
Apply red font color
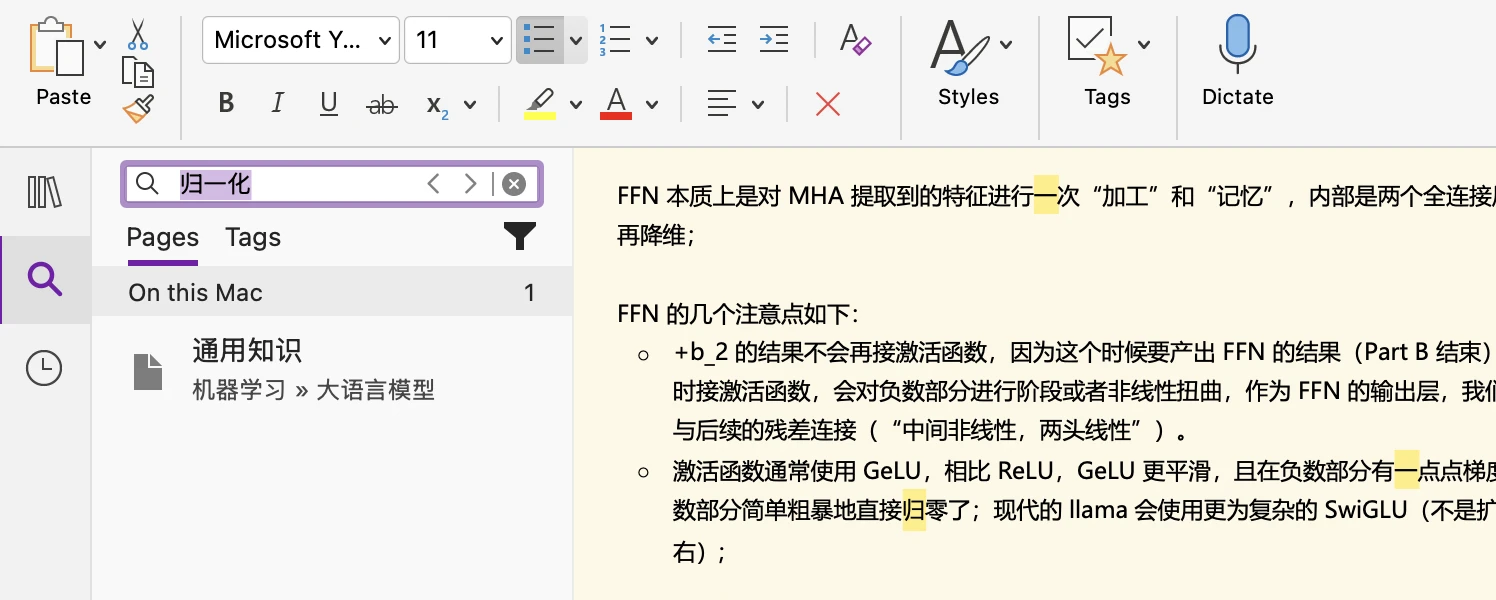[x=616, y=104]
